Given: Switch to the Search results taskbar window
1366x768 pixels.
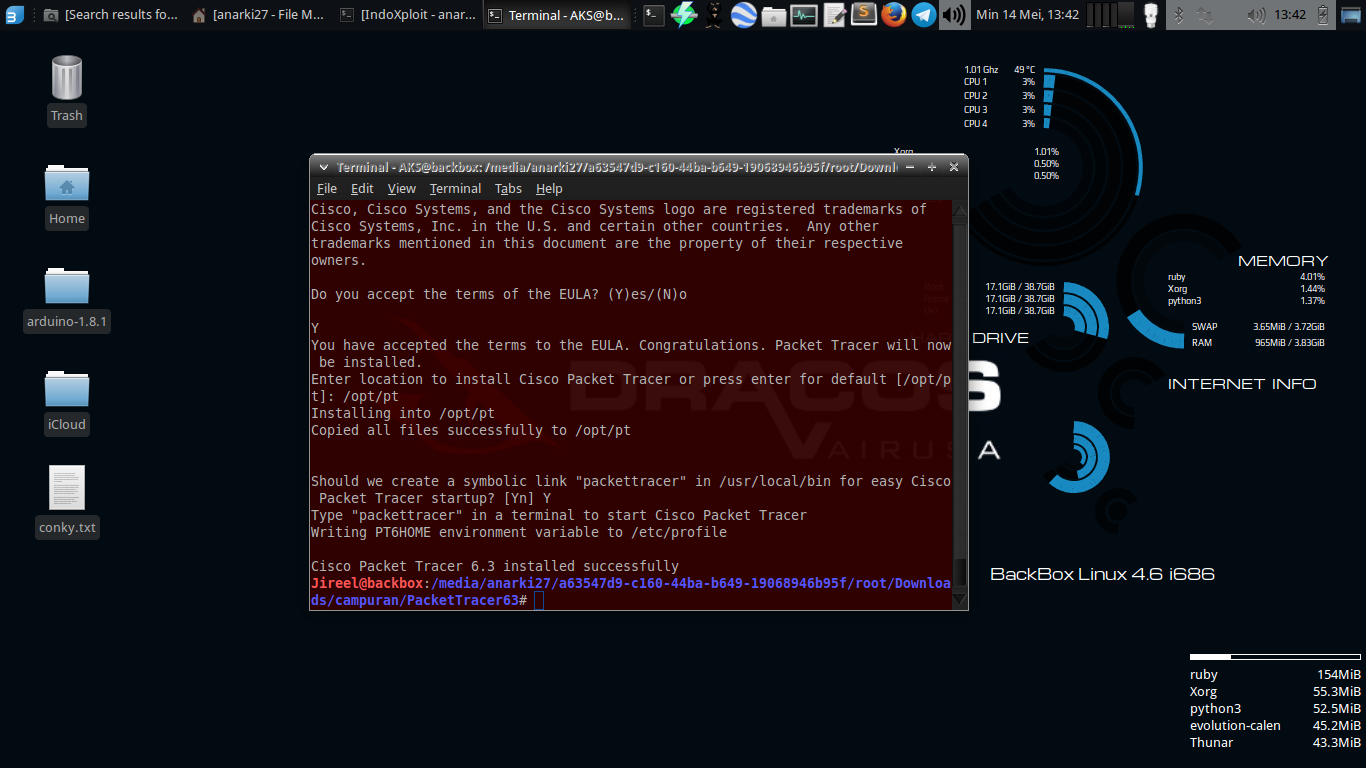Looking at the screenshot, I should 110,15.
